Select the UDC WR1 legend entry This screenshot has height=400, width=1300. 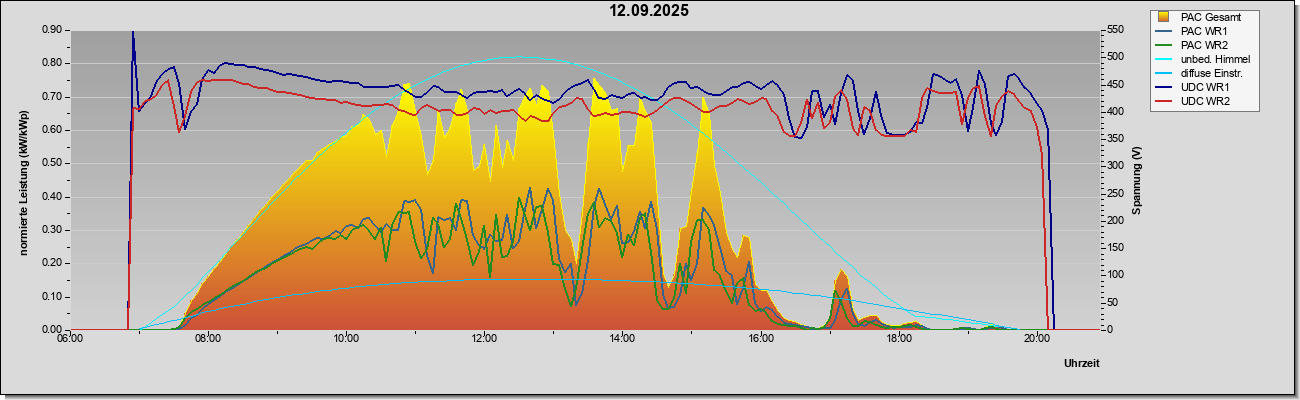(x=1202, y=89)
